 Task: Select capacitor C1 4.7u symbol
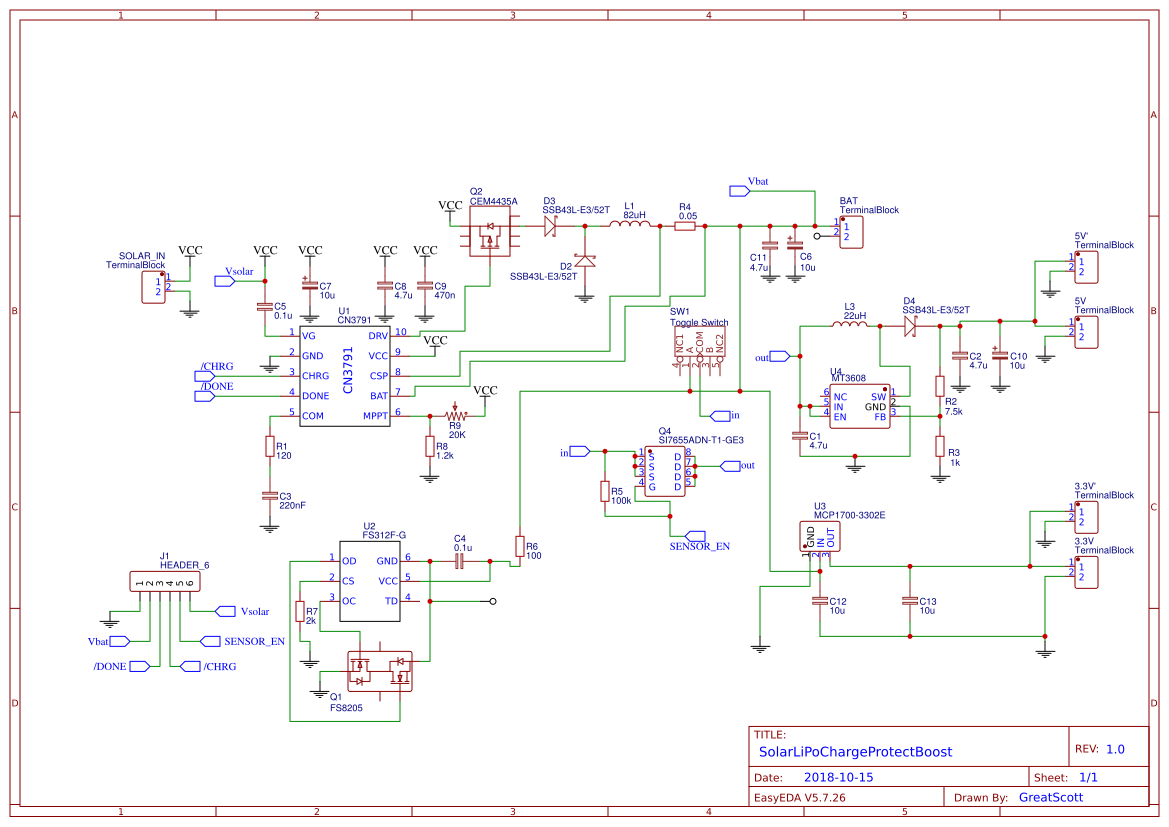[x=800, y=436]
